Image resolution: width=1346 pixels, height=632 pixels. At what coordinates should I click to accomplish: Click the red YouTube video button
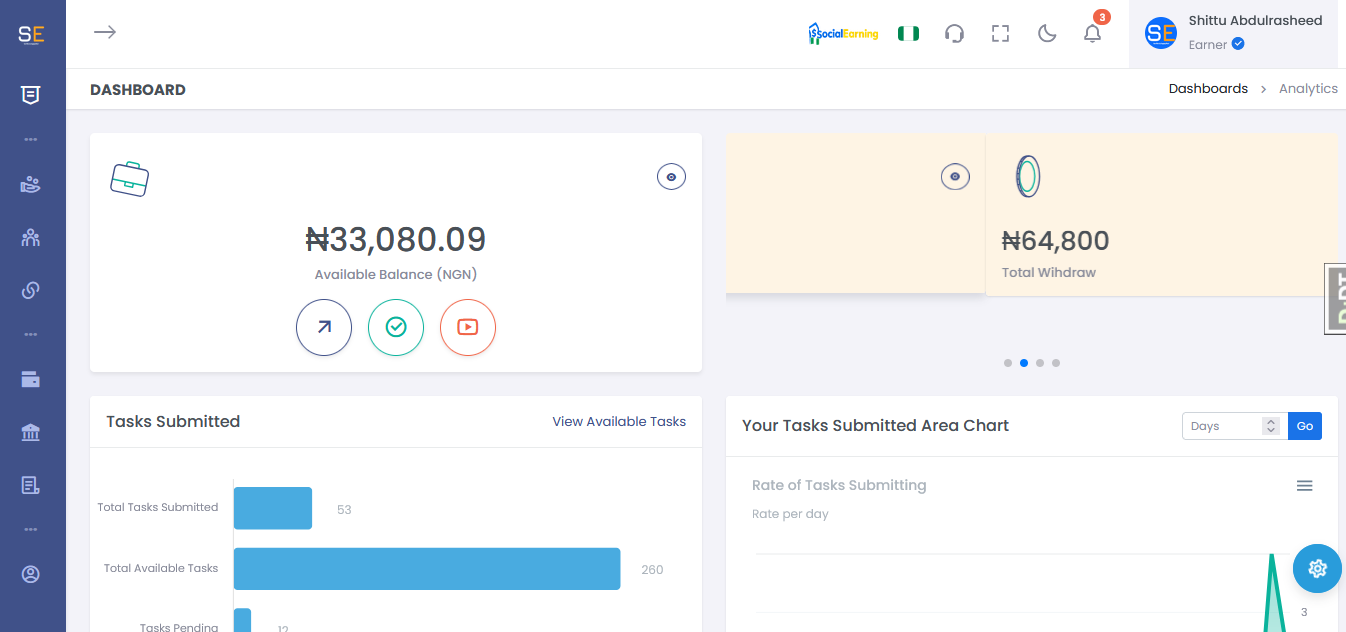coord(468,327)
